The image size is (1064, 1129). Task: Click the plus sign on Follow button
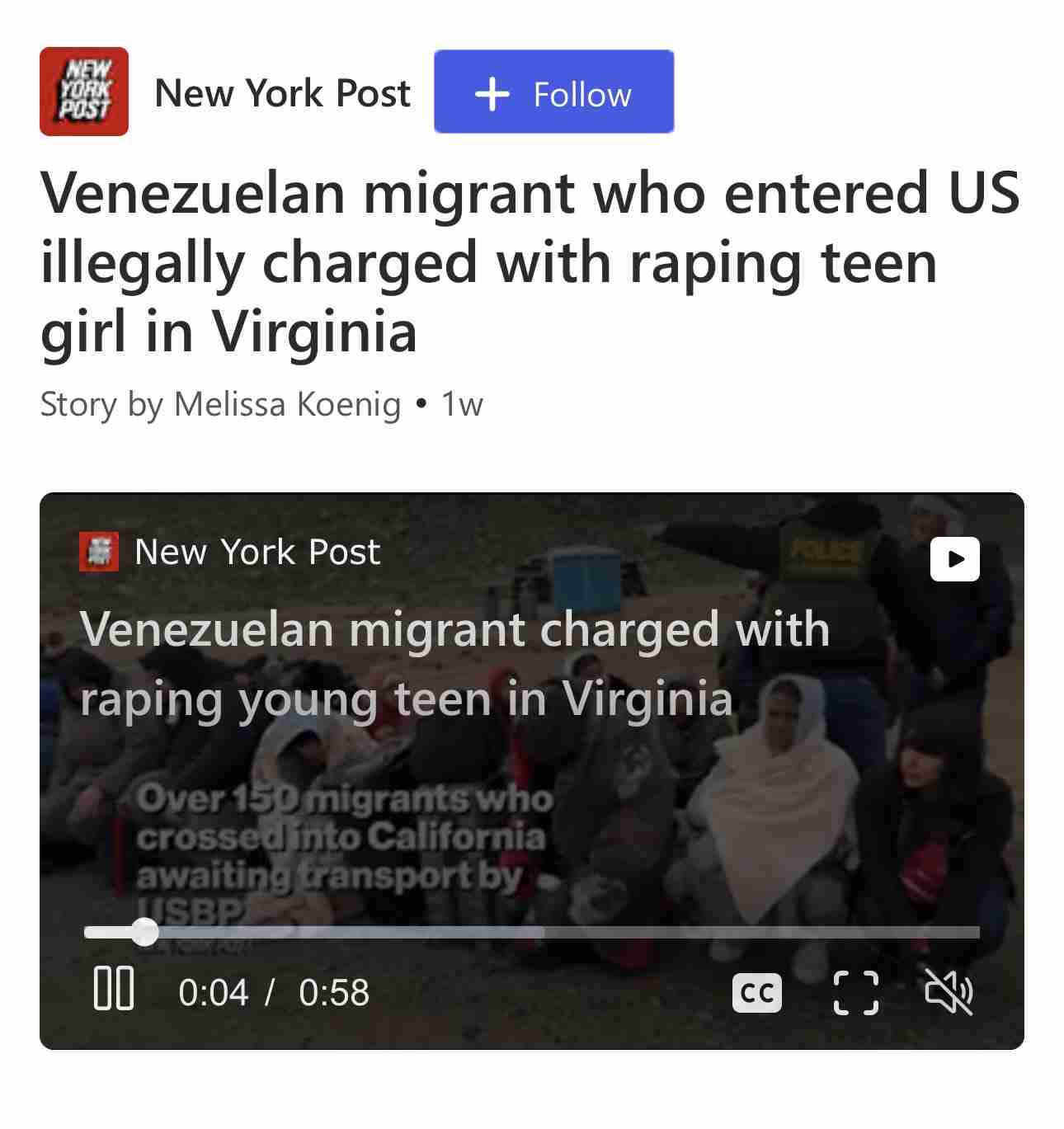(x=492, y=94)
